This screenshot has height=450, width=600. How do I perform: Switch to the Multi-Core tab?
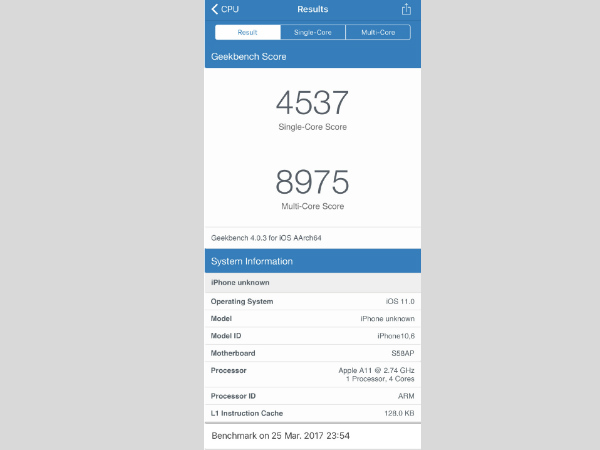(378, 32)
